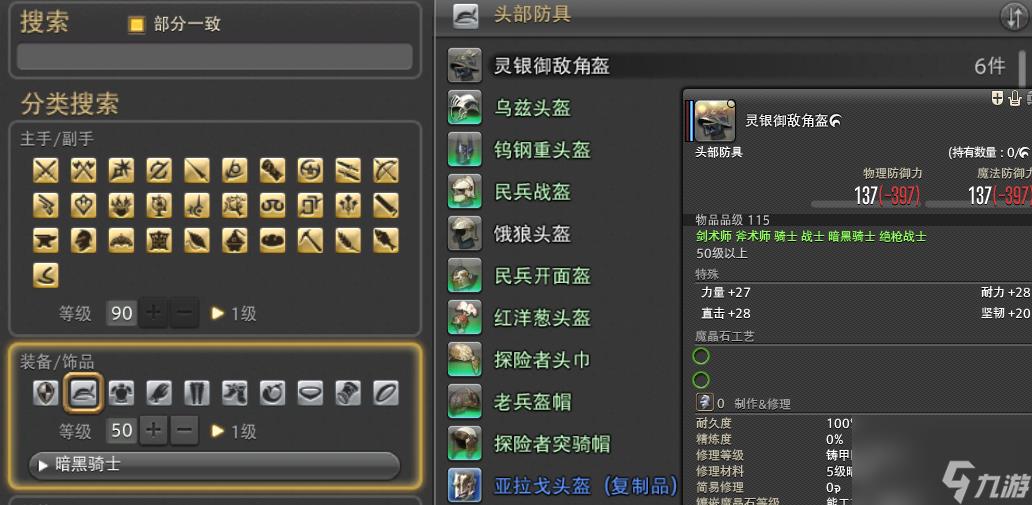This screenshot has height=505, width=1032.
Task: Select the lance weapon category icon
Action: [x=197, y=171]
